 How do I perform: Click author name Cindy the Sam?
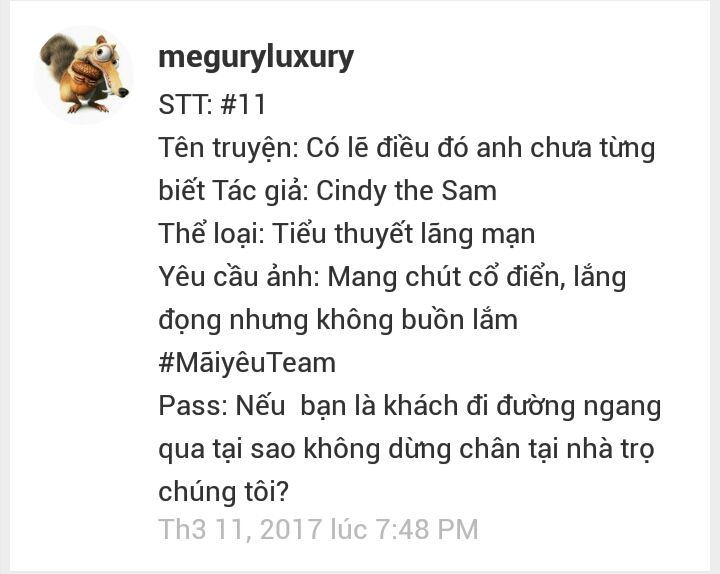click(407, 191)
